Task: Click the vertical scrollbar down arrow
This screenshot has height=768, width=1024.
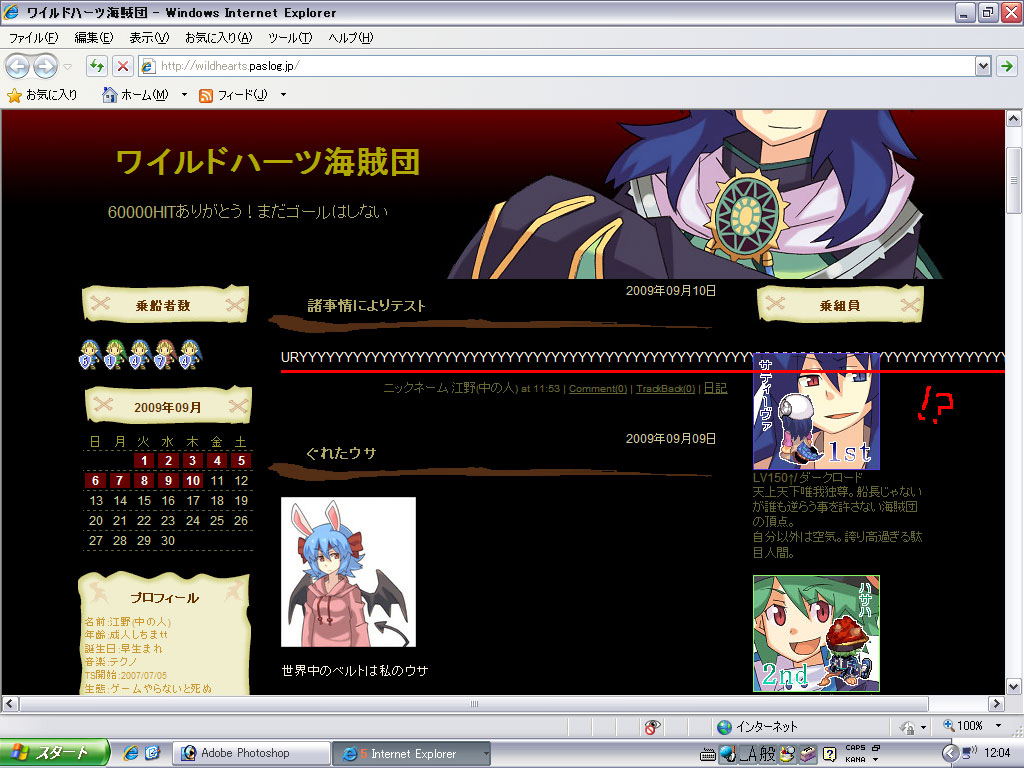Action: click(1014, 686)
